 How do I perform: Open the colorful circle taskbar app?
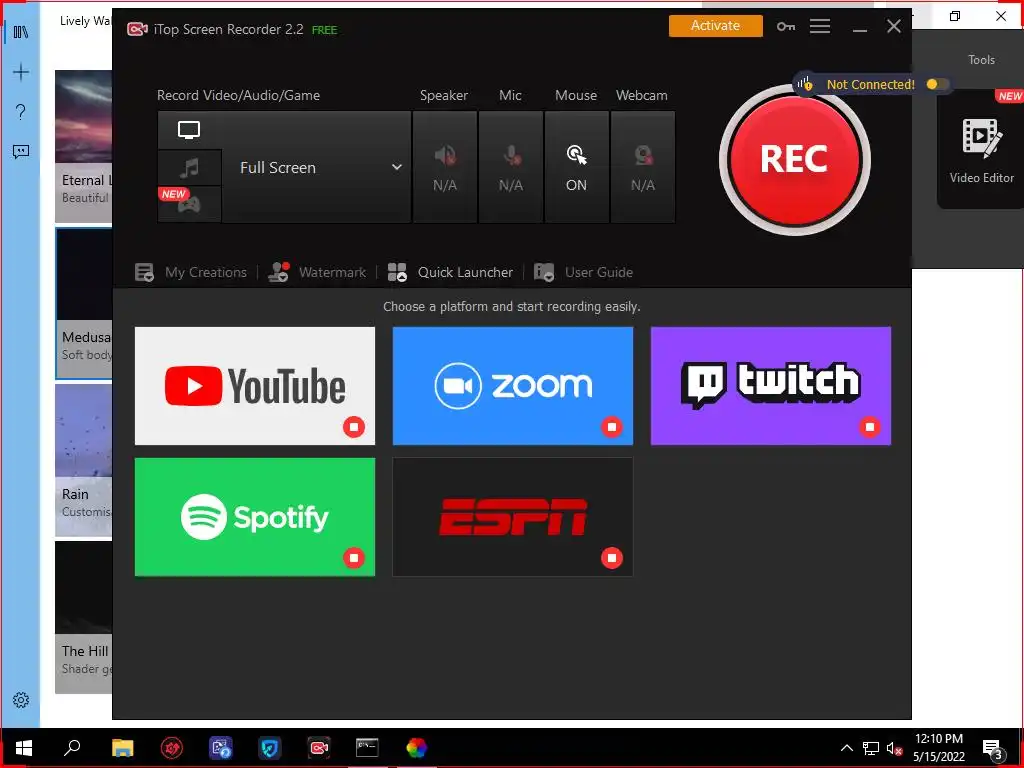(416, 748)
